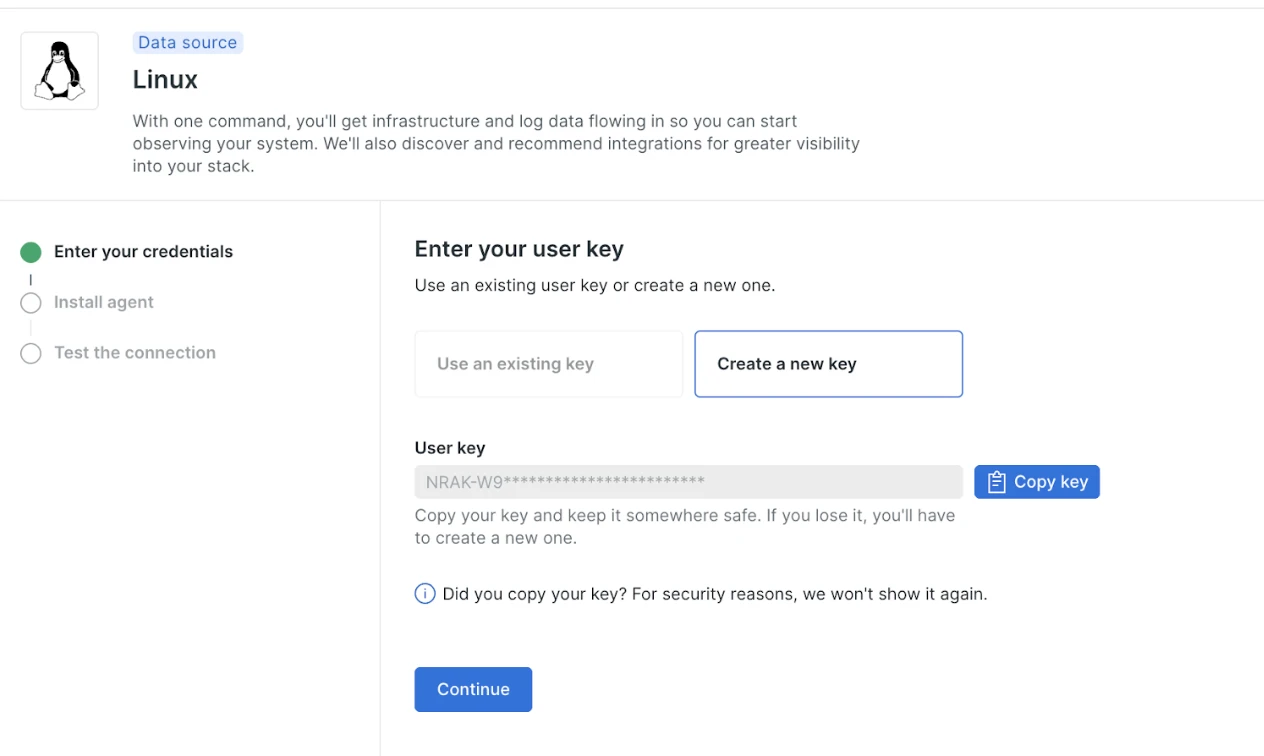The width and height of the screenshot is (1264, 756).
Task: Go to the Test the connection step label
Action: [x=135, y=353]
